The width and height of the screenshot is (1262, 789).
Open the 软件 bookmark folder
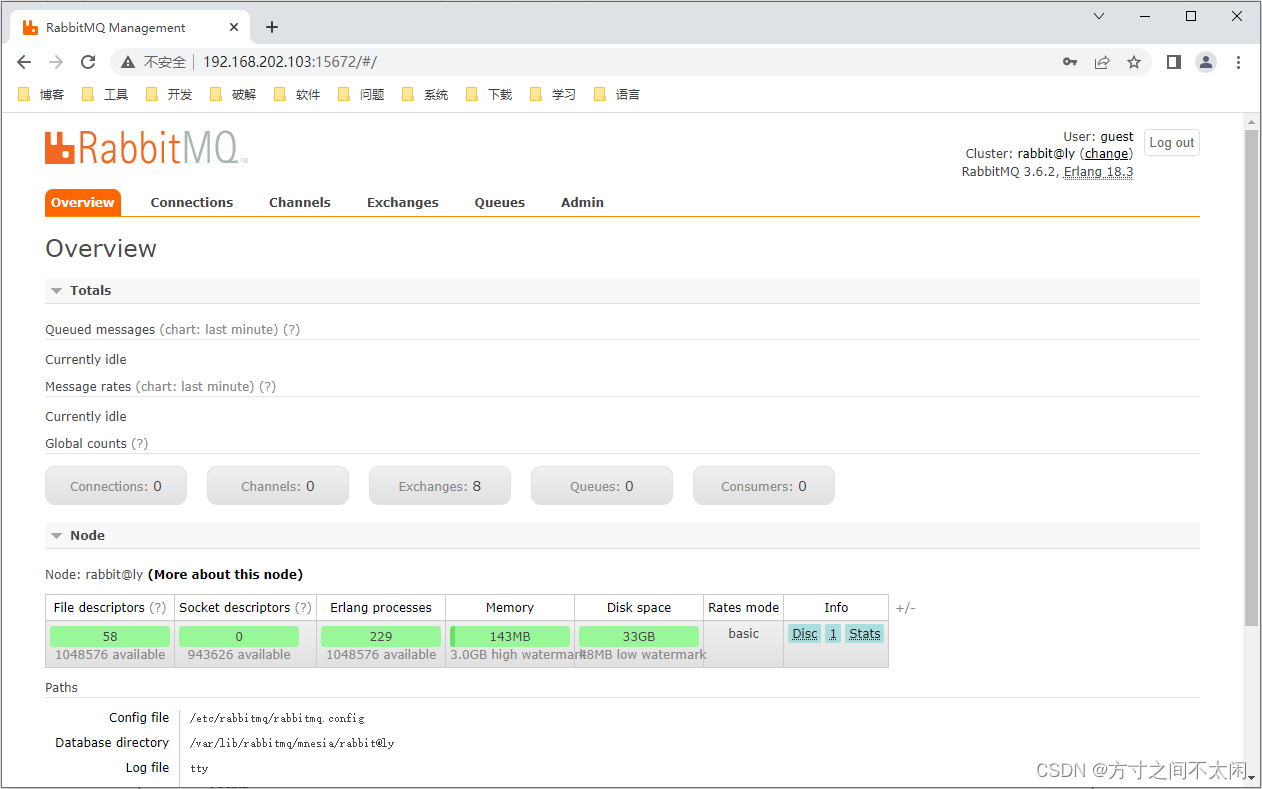tap(298, 94)
